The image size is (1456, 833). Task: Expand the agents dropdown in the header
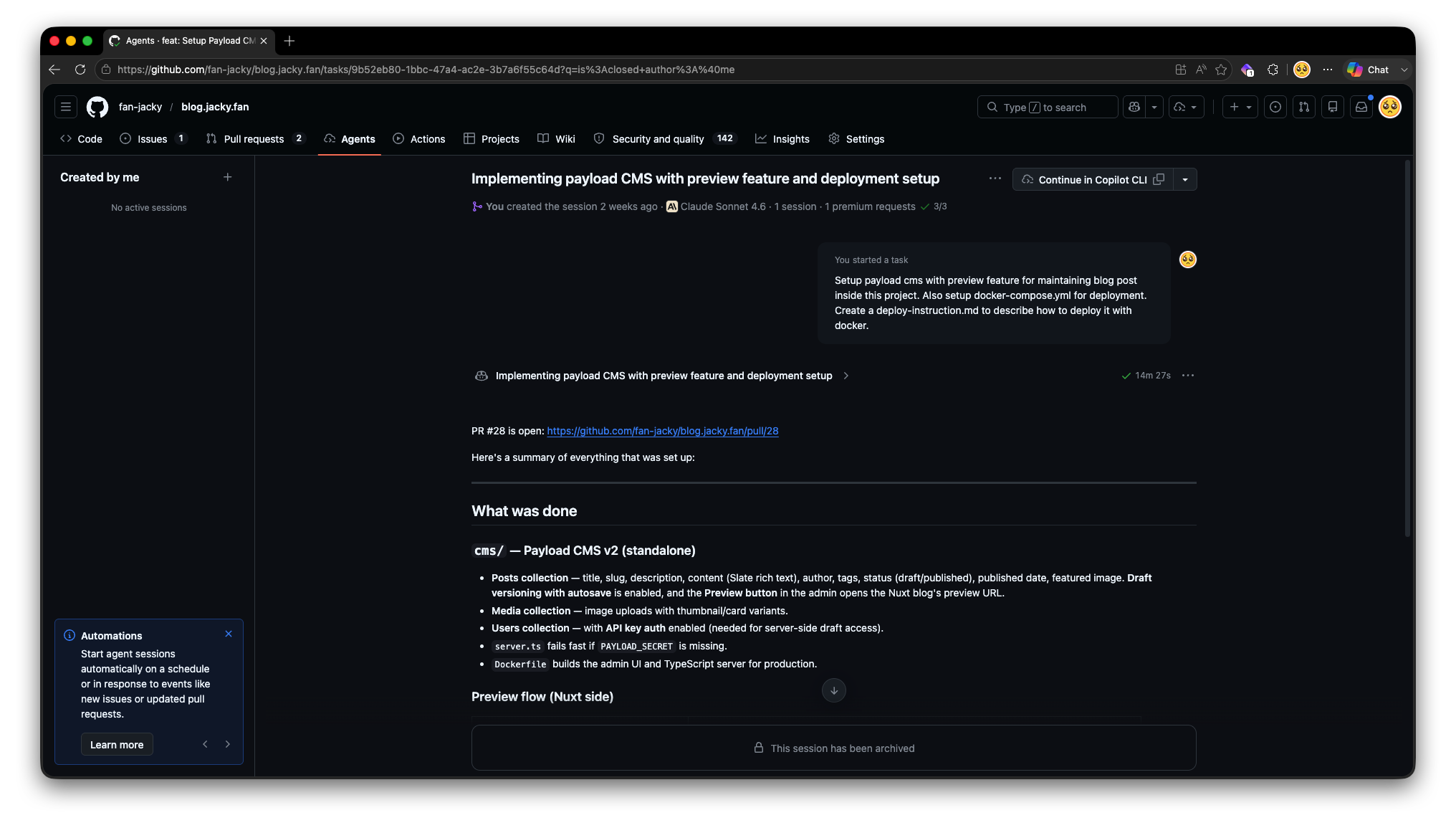tap(1187, 107)
